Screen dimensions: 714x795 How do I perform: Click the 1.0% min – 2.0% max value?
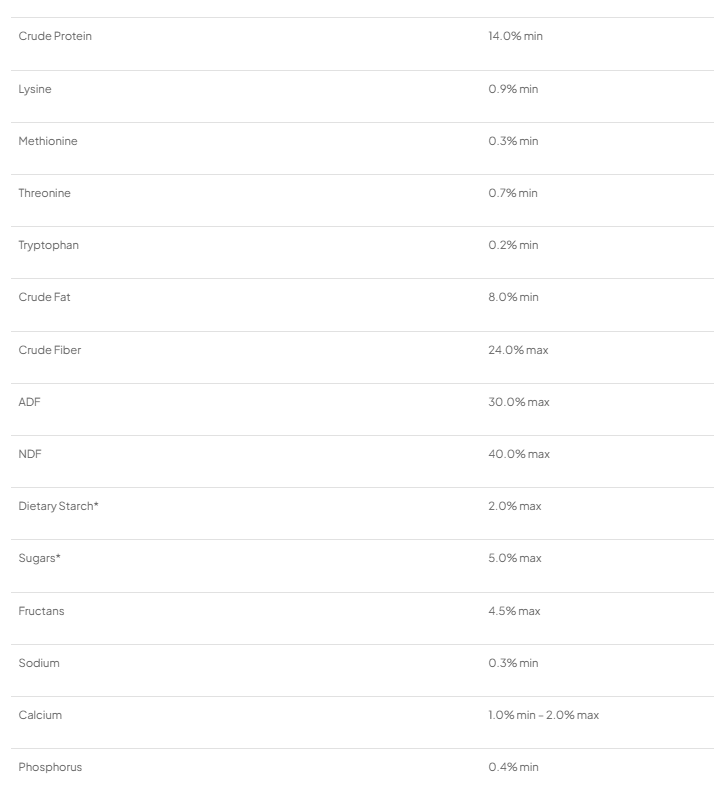[x=543, y=715]
